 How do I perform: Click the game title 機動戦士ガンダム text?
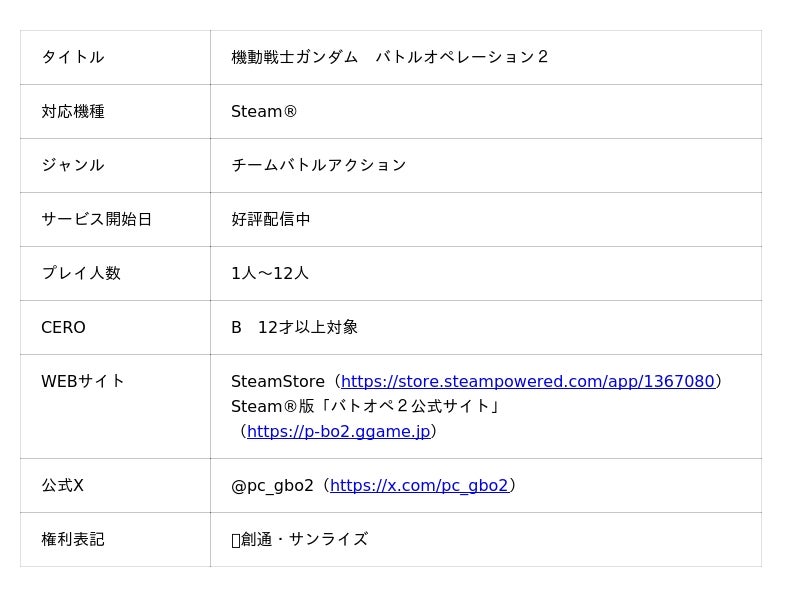295,57
